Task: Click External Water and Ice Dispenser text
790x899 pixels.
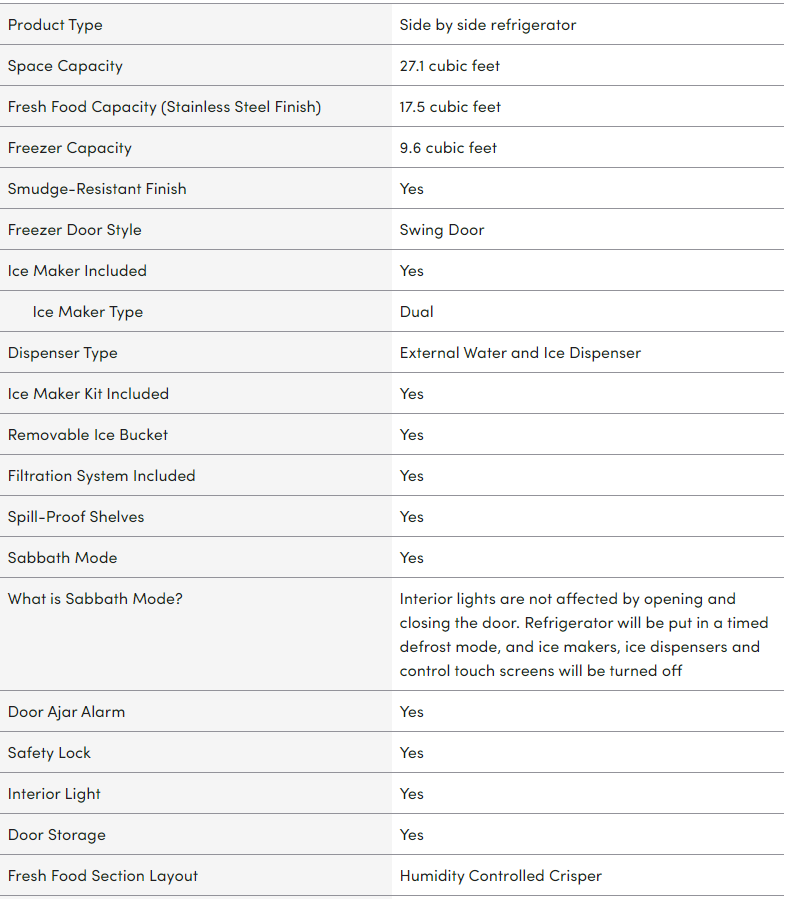Action: [520, 353]
